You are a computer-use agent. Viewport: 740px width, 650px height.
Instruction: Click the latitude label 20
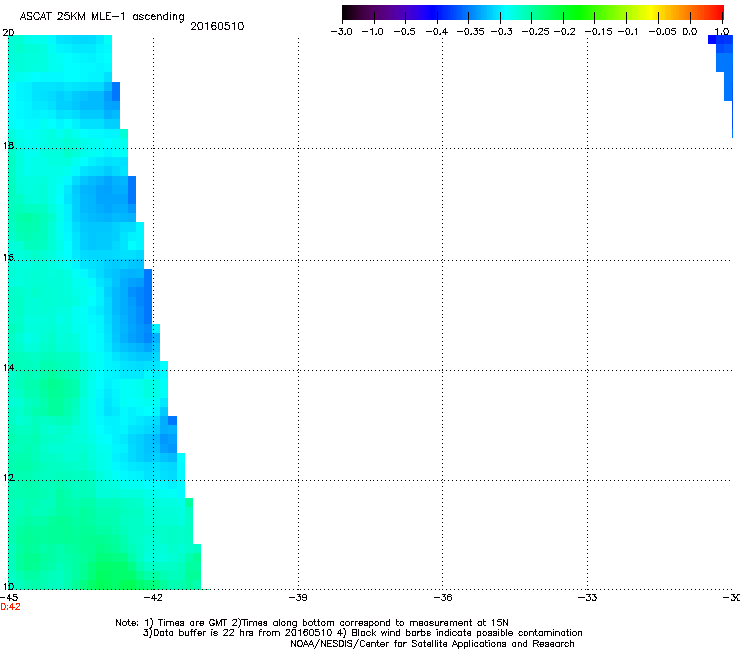[8, 33]
